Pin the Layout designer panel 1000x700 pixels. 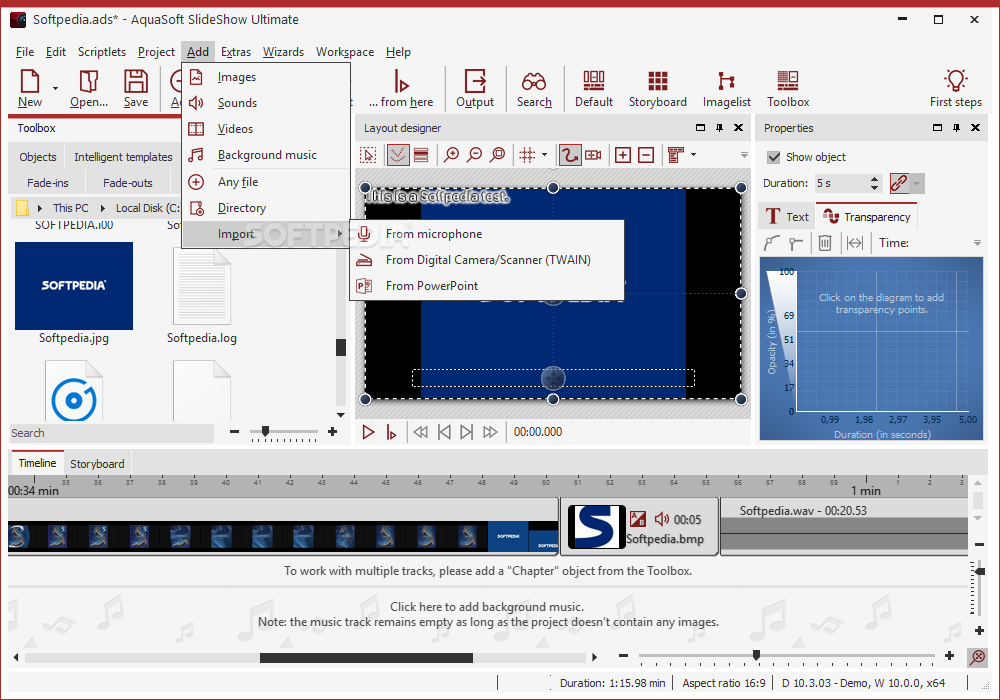tap(719, 128)
